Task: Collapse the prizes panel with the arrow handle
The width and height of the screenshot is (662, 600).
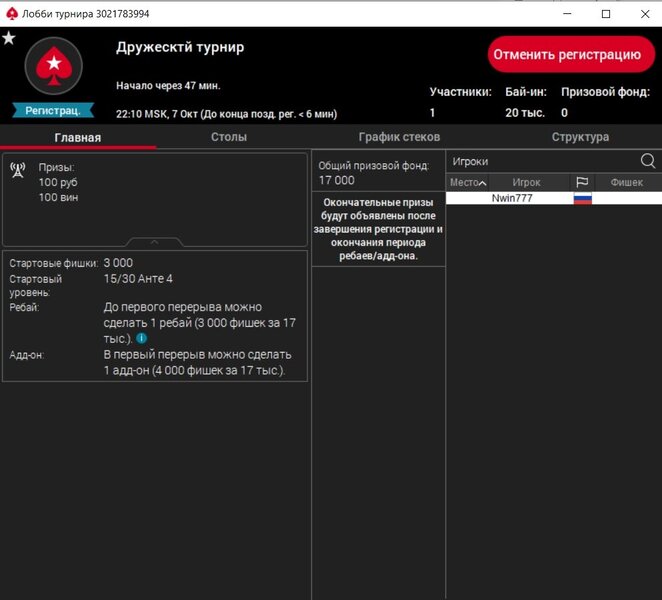Action: [x=153, y=242]
